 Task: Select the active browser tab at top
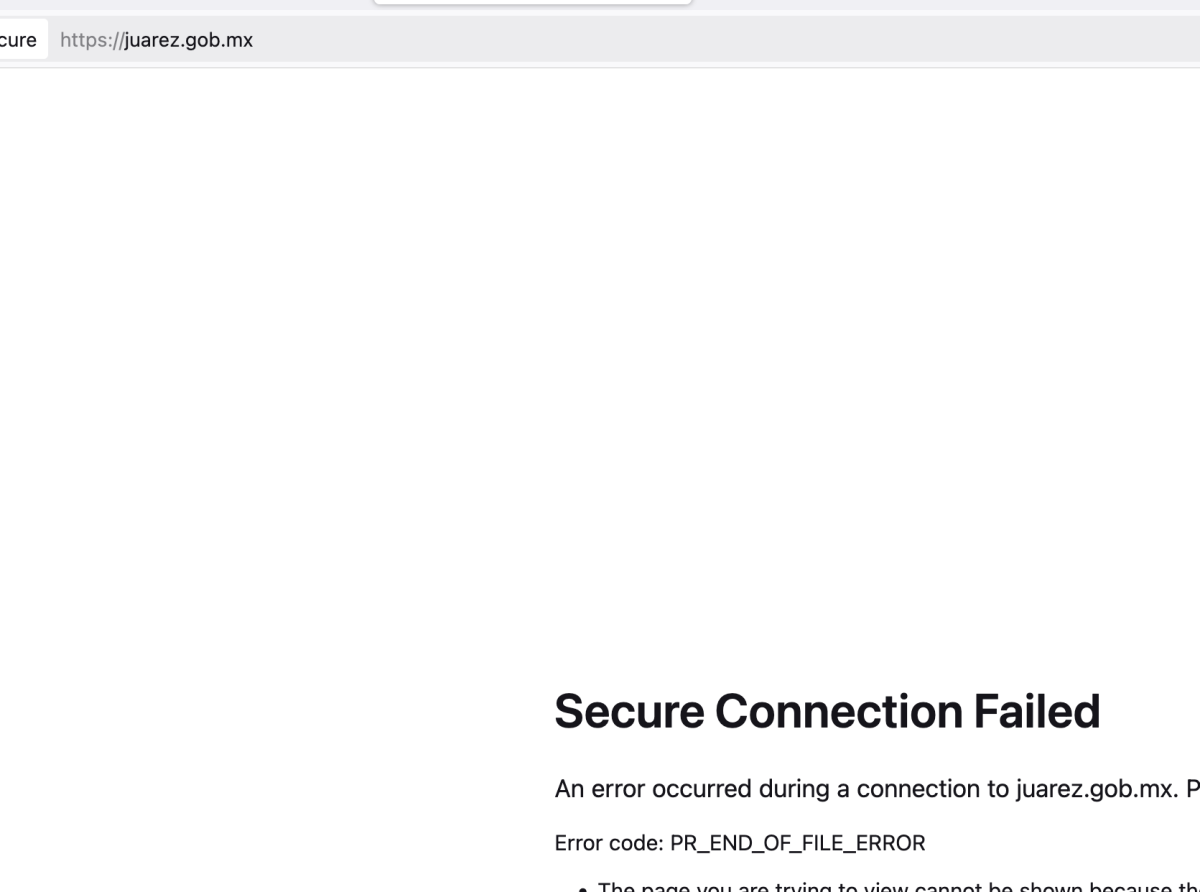(532, 2)
